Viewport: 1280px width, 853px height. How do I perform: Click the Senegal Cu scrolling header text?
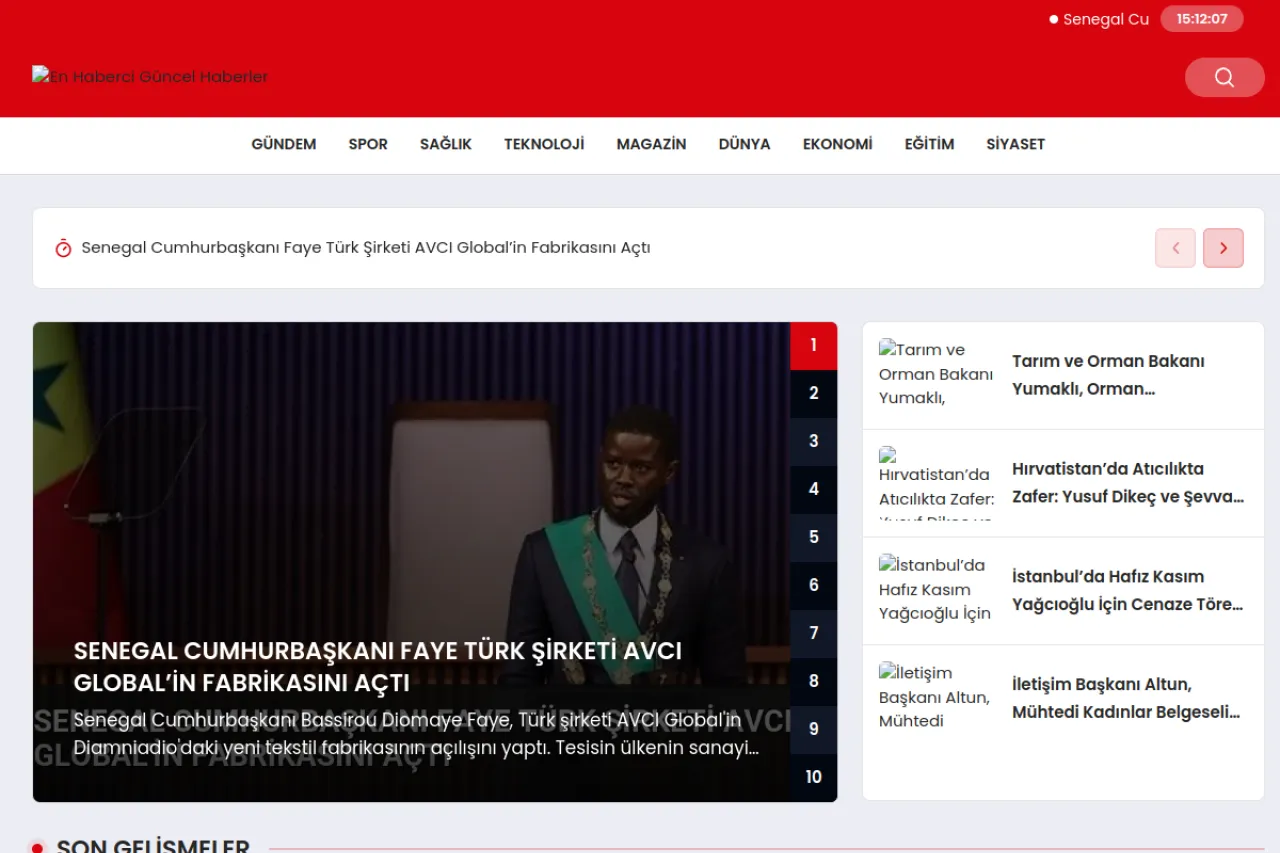coord(1106,19)
